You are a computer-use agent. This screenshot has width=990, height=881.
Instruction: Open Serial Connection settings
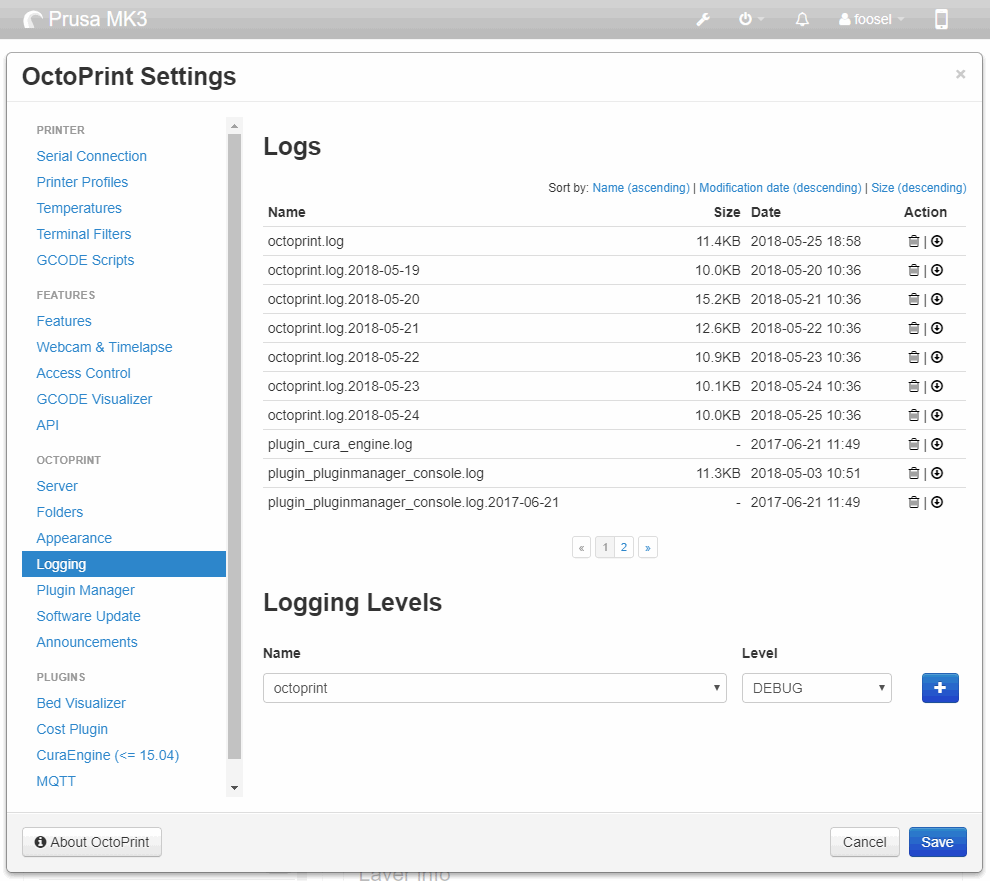[x=92, y=156]
